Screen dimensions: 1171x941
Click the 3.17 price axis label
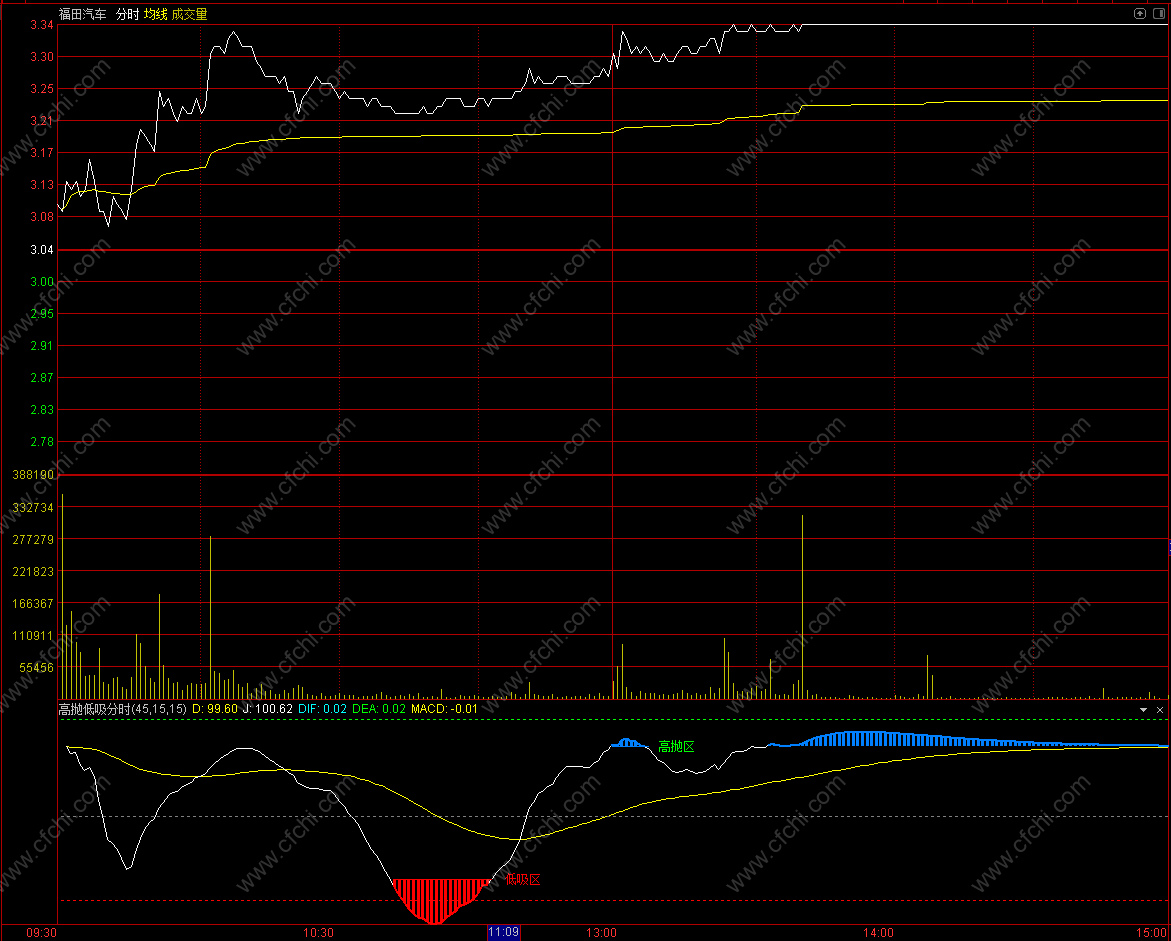pyautogui.click(x=42, y=153)
